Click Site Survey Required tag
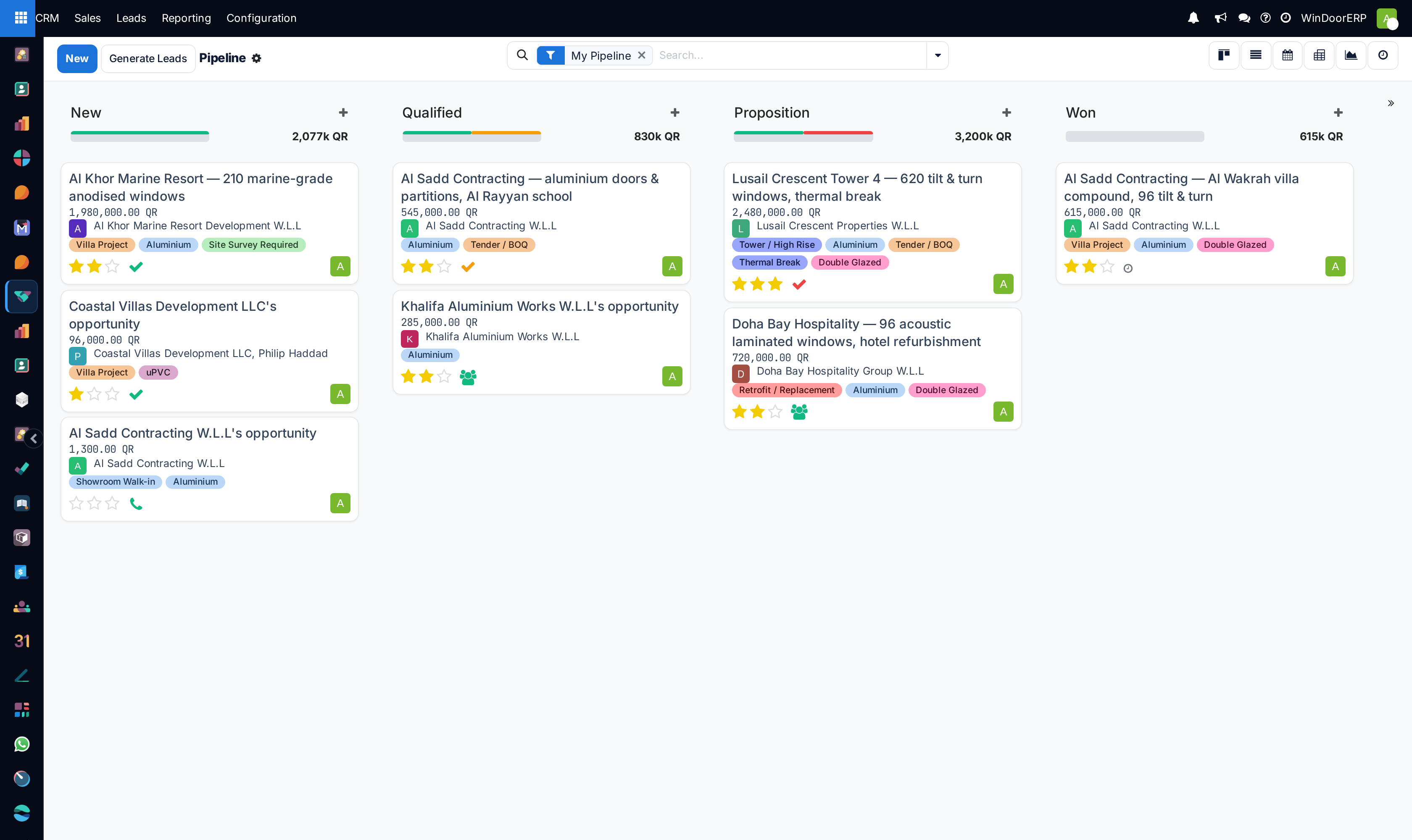Viewport: 1412px width, 840px height. (x=253, y=244)
